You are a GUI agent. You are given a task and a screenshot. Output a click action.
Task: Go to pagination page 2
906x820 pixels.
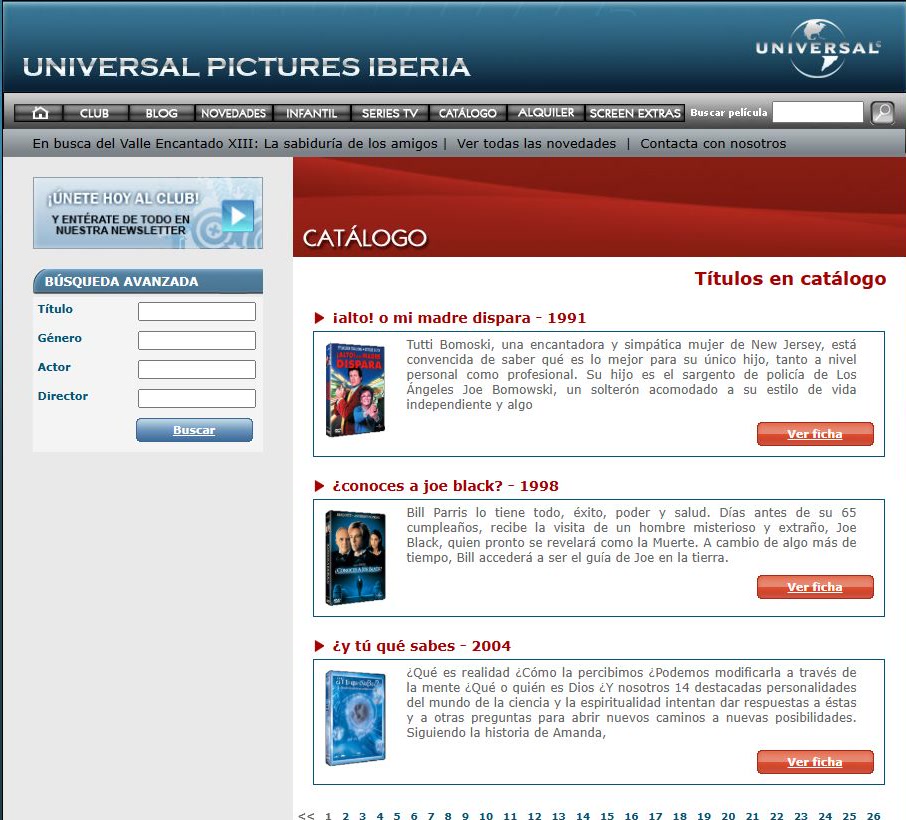point(346,816)
